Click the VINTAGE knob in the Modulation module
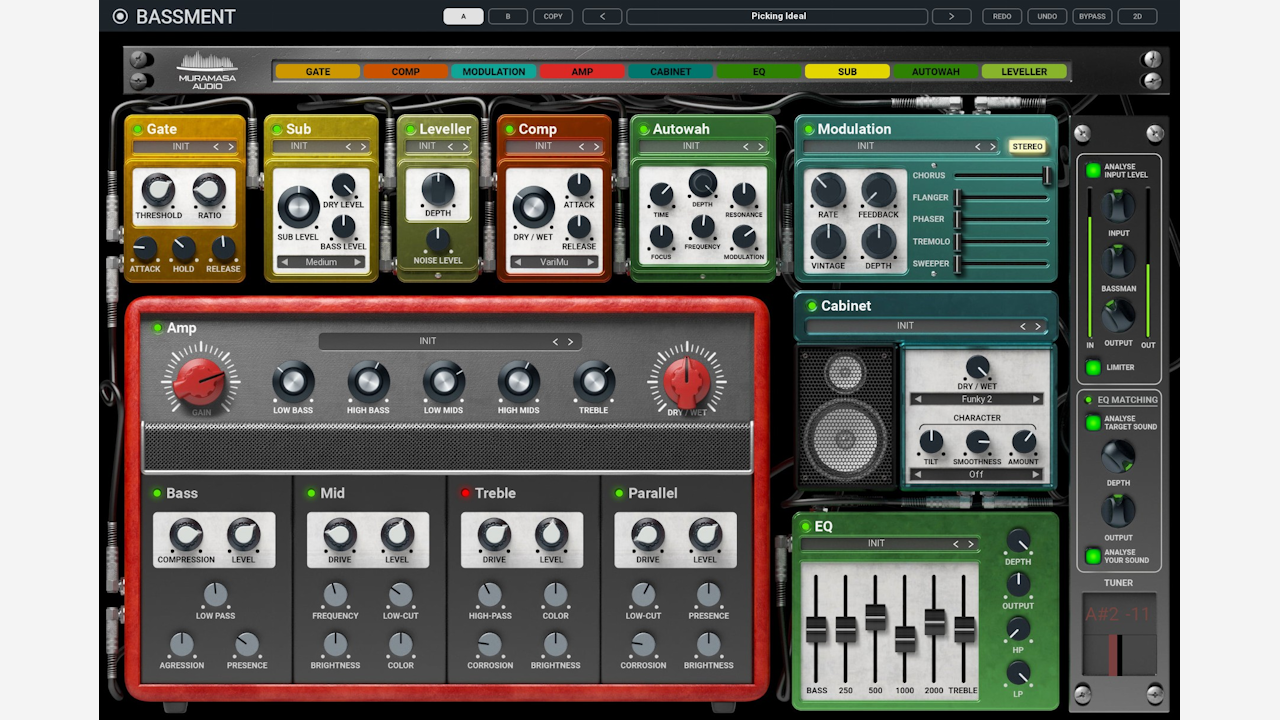 tap(827, 240)
